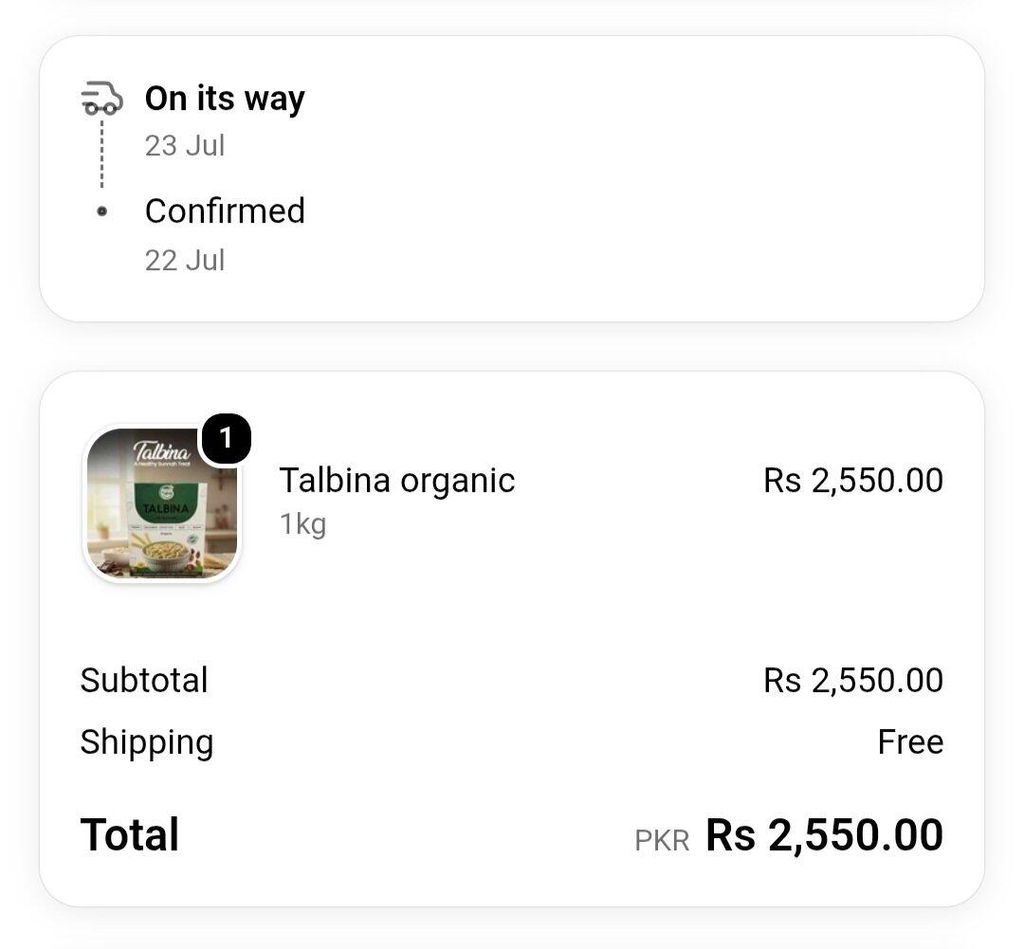Tap the dashed timeline connector line
The image size is (1024, 949).
tap(102, 154)
